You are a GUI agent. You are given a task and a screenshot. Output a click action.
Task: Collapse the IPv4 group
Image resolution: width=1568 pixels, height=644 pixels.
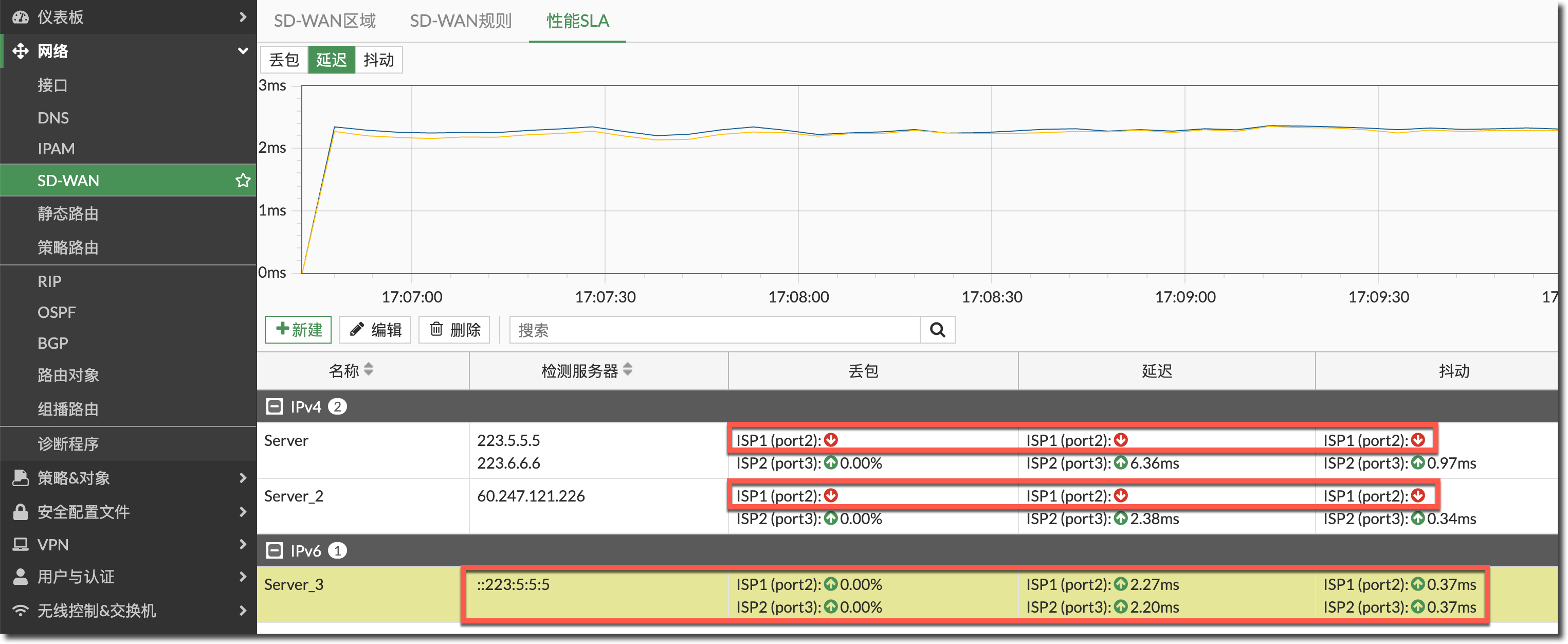point(275,406)
